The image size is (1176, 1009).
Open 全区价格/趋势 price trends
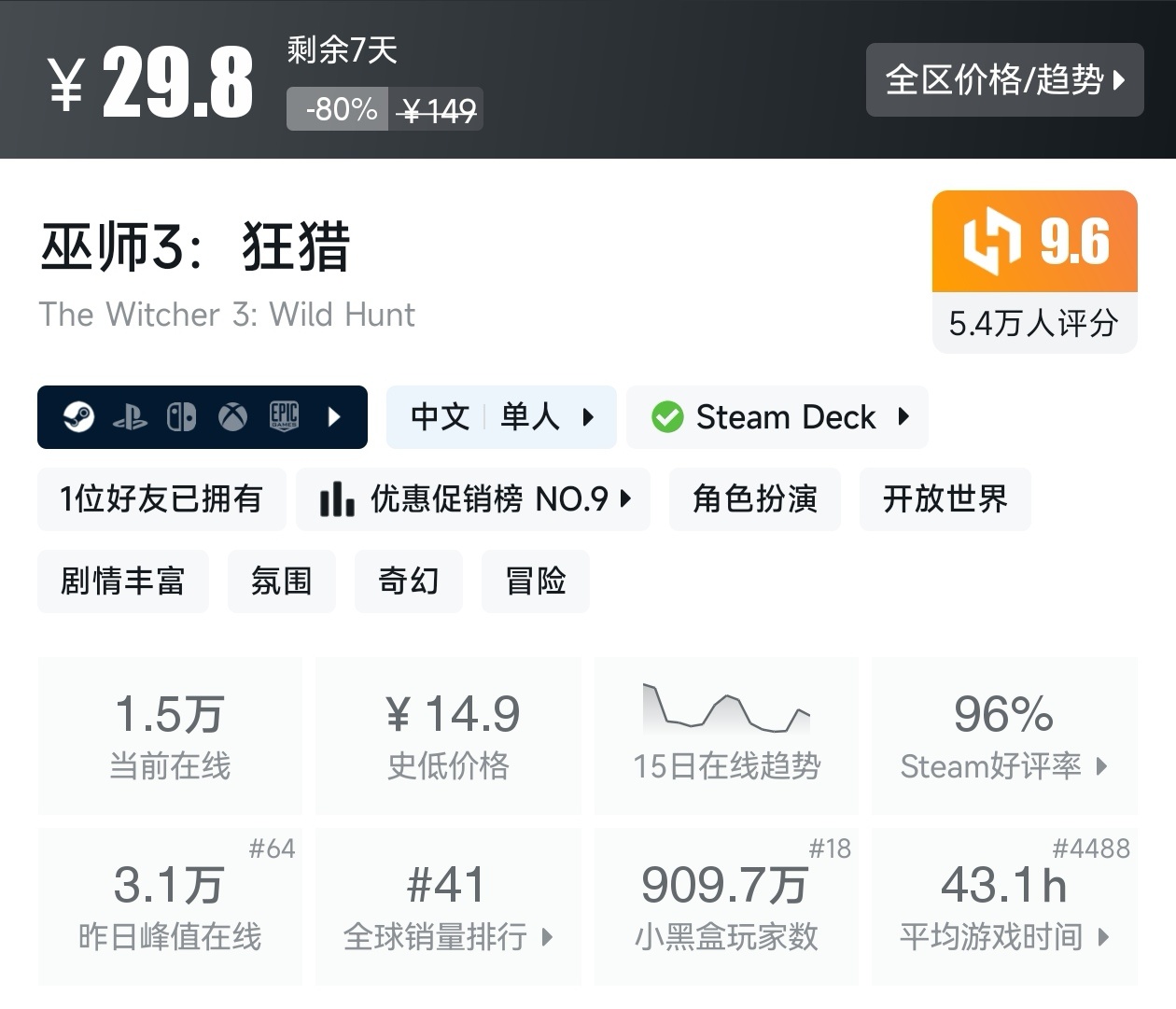pos(1004,80)
